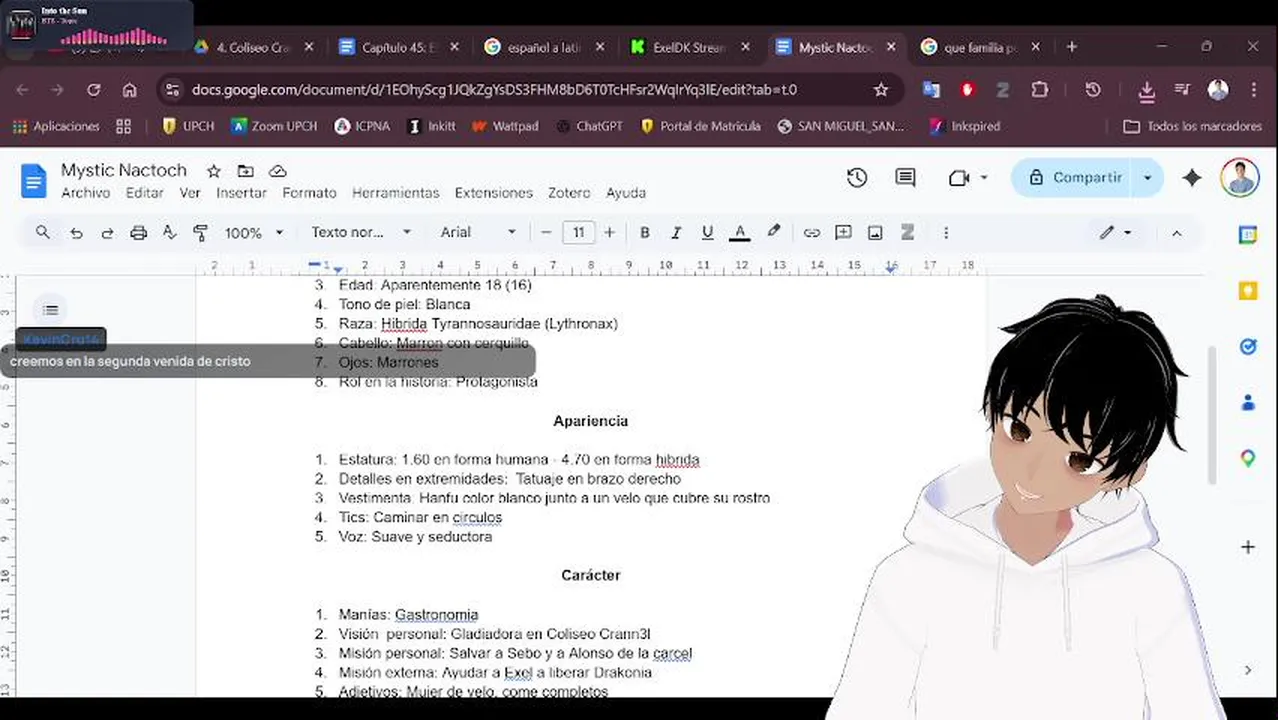Insert a link from toolbar
This screenshot has width=1278, height=720.
tap(812, 232)
